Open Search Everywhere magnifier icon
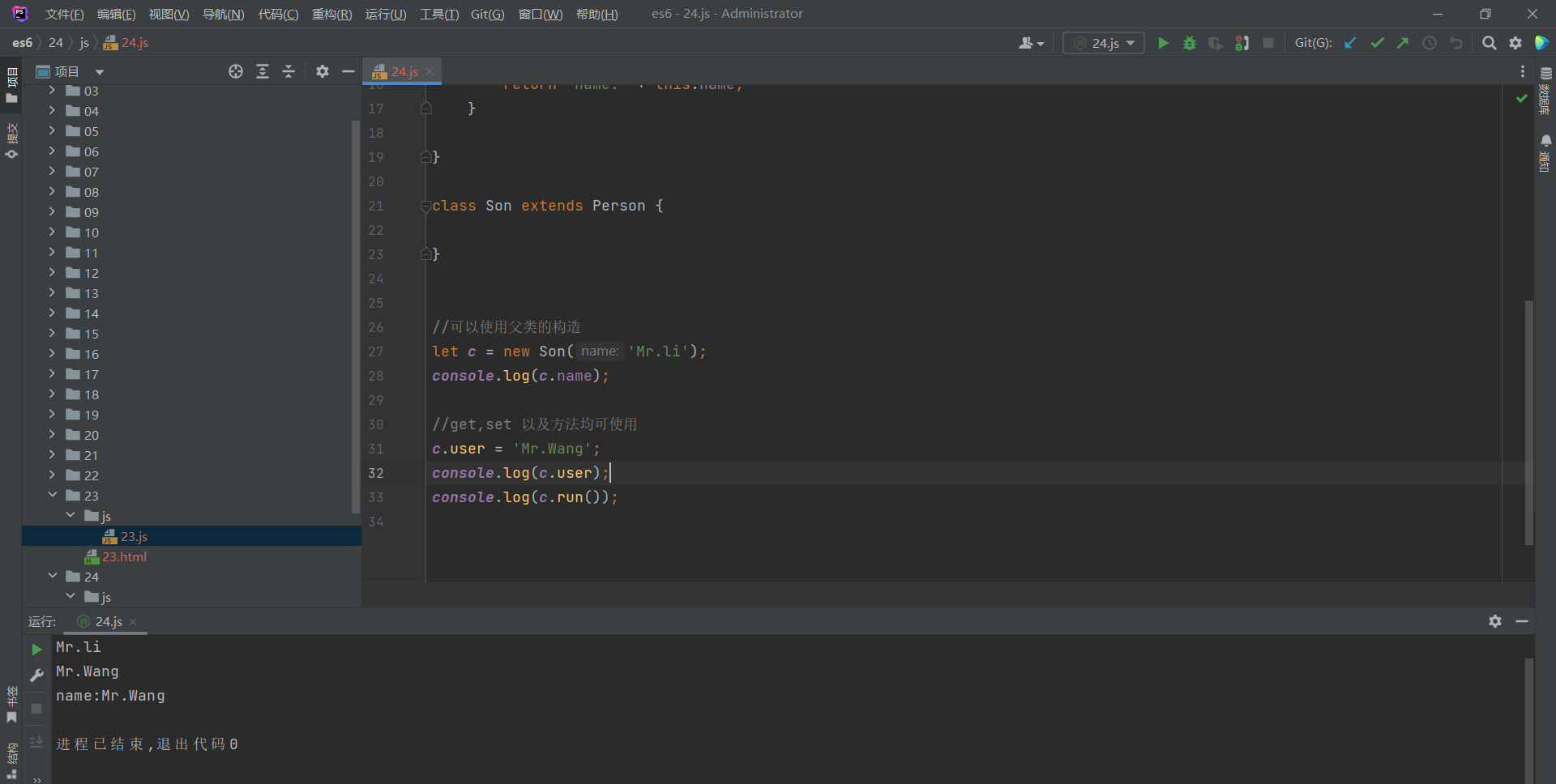The height and width of the screenshot is (784, 1556). pos(1489,43)
